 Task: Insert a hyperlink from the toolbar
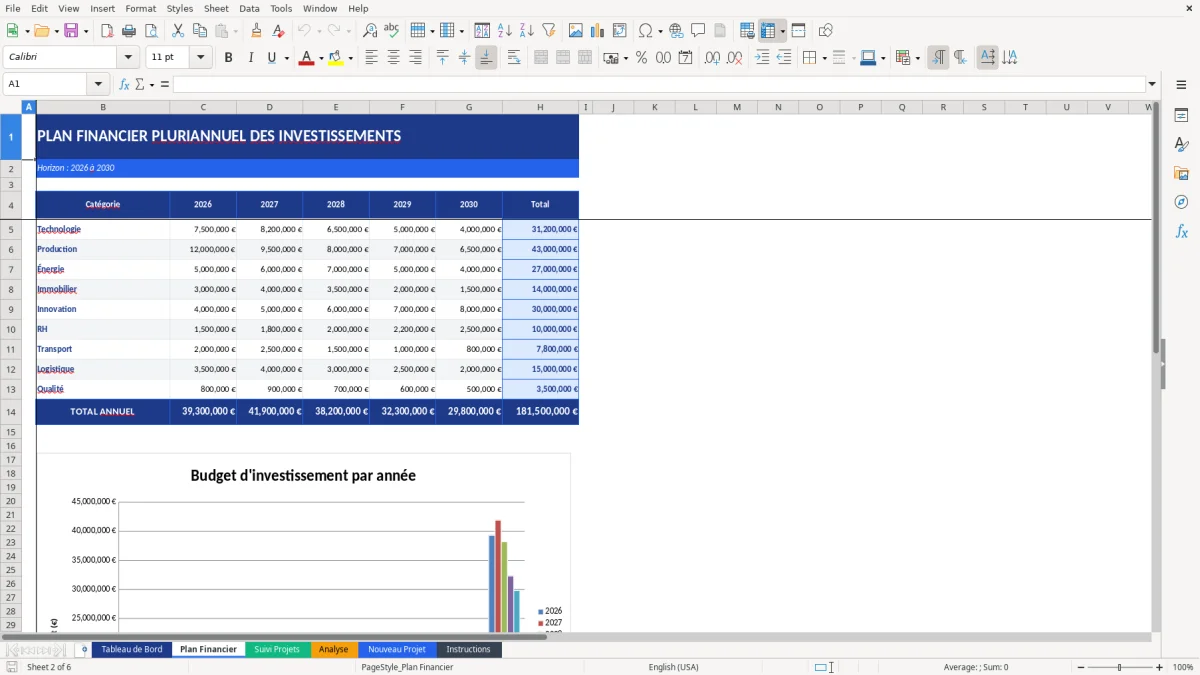point(677,30)
